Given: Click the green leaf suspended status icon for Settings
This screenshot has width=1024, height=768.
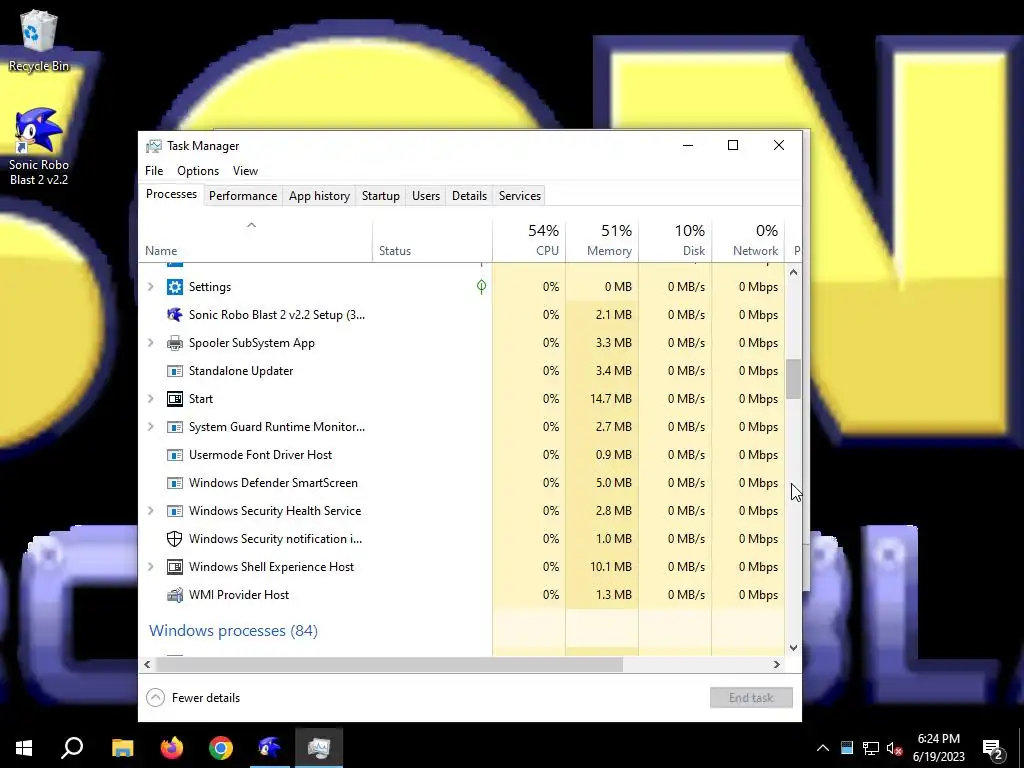Looking at the screenshot, I should [481, 287].
